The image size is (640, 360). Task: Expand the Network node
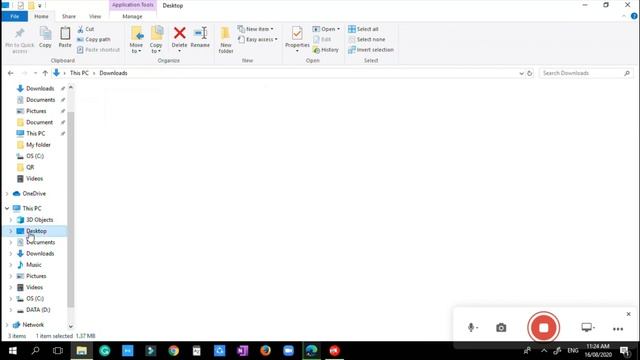click(x=7, y=325)
